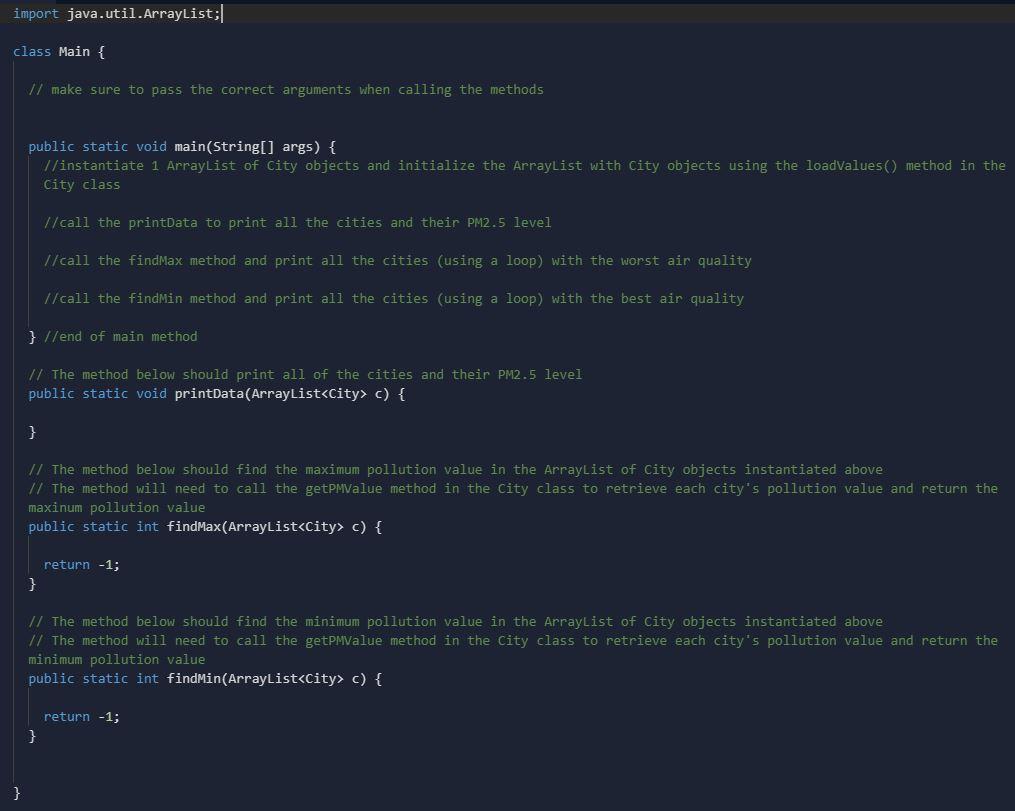The image size is (1015, 811).
Task: Click the return -1 statement in findMax
Action: pos(80,564)
